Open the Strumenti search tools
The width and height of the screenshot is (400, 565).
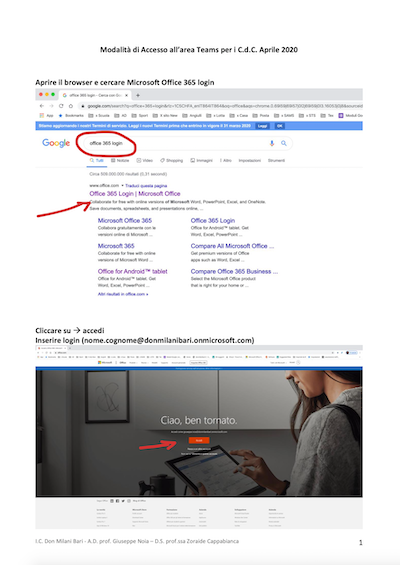point(276,160)
